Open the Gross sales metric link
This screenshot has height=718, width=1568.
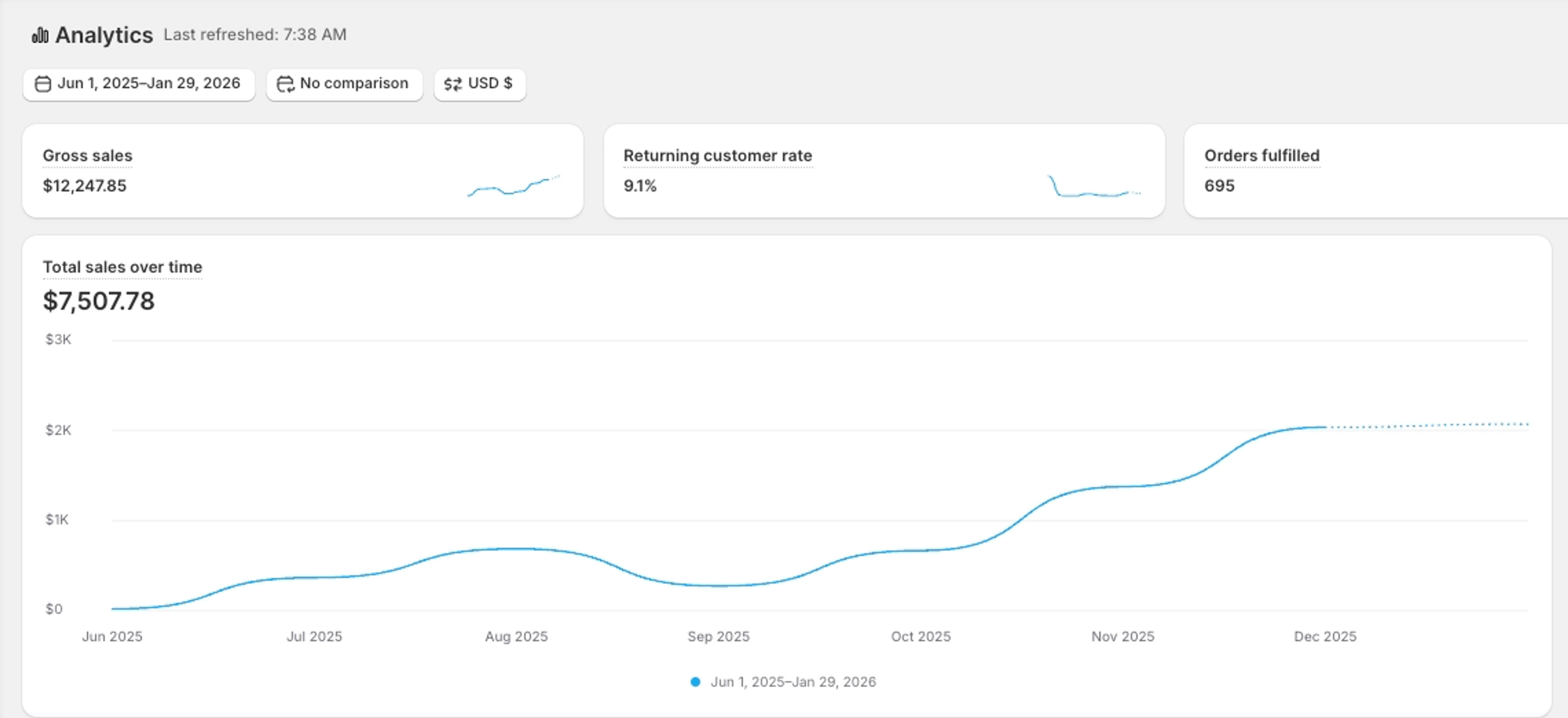(x=88, y=156)
